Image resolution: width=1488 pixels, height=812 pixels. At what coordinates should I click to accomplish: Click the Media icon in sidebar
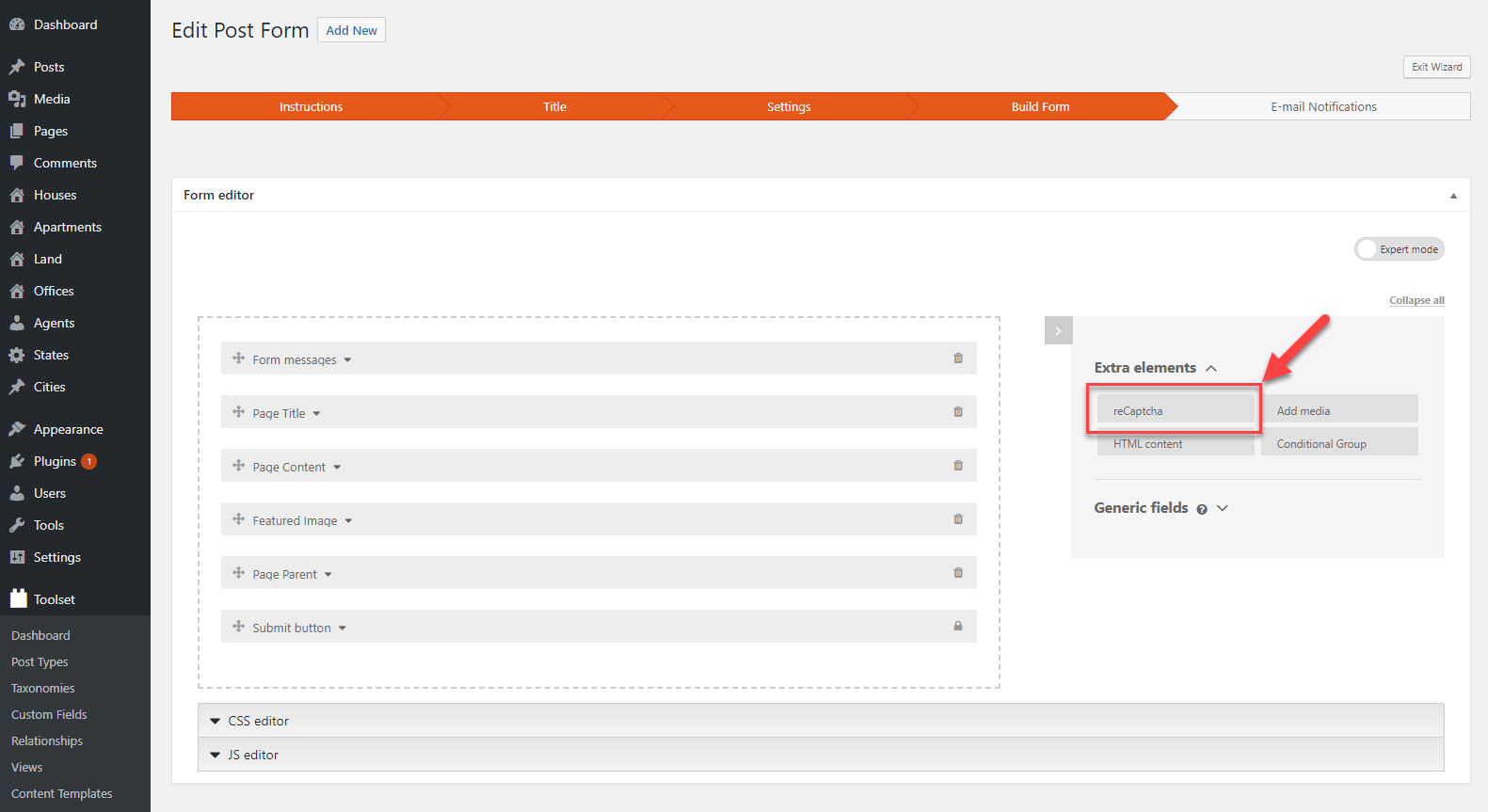pyautogui.click(x=17, y=99)
